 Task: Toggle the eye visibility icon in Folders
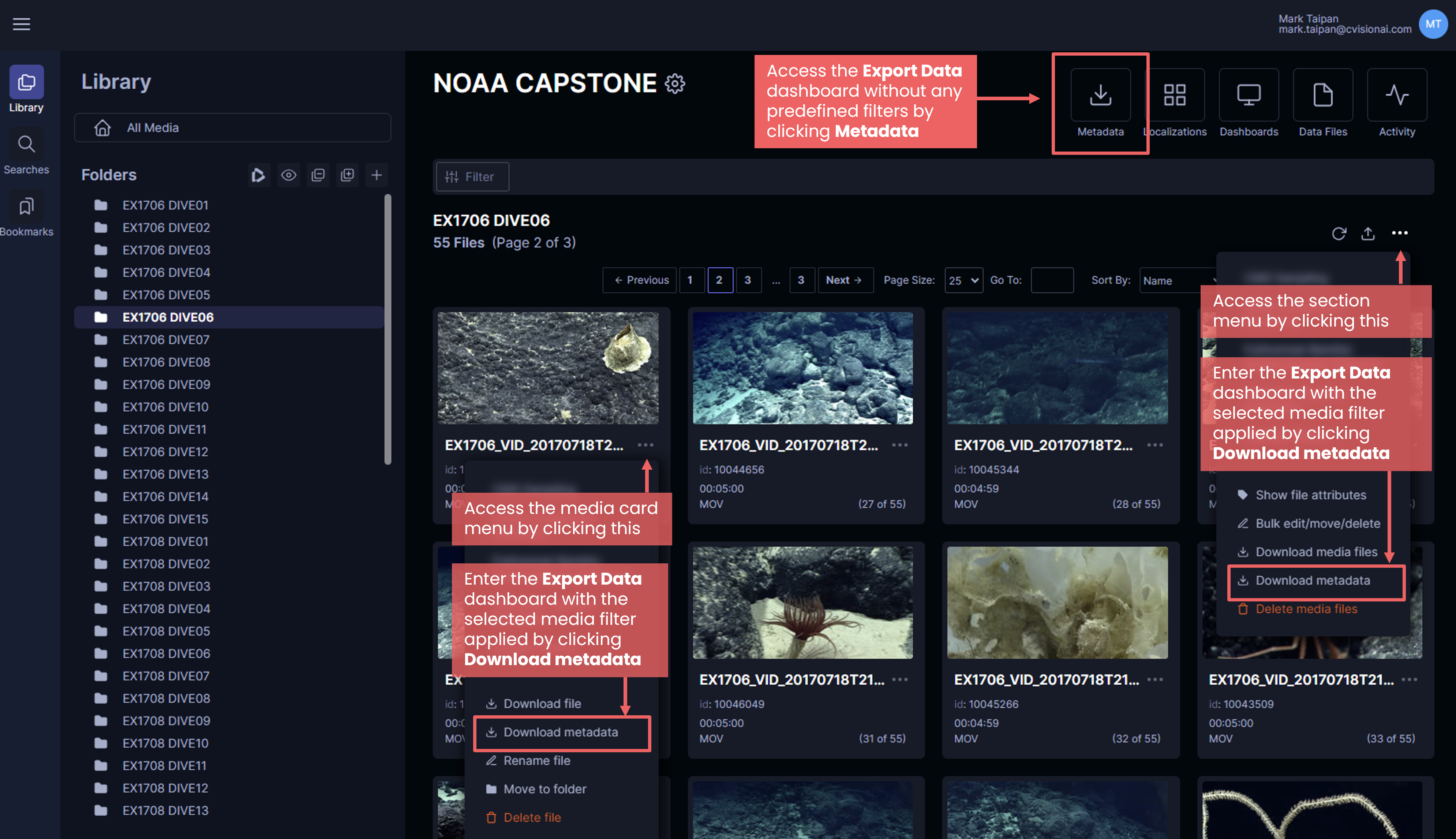(289, 175)
